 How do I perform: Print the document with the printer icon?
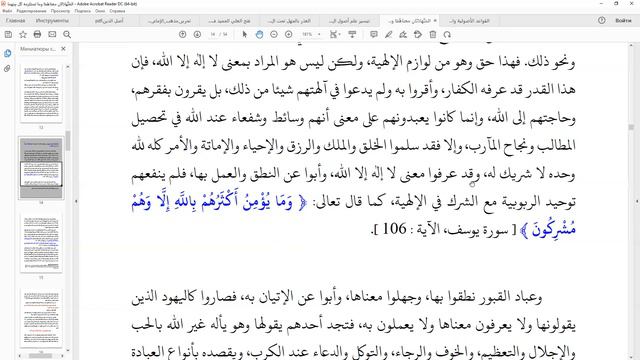[x=37, y=35]
